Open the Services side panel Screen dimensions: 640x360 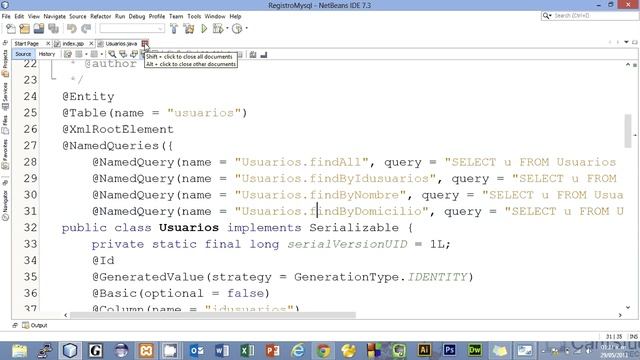5,96
